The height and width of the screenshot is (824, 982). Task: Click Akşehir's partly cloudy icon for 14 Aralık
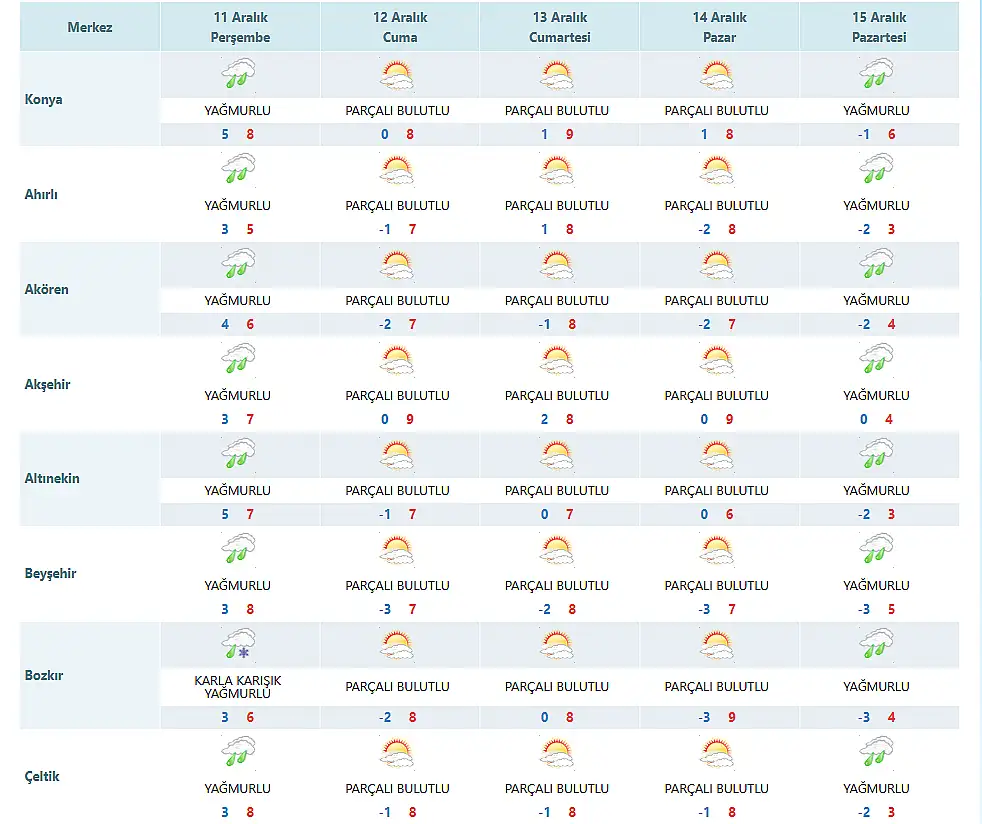point(717,361)
